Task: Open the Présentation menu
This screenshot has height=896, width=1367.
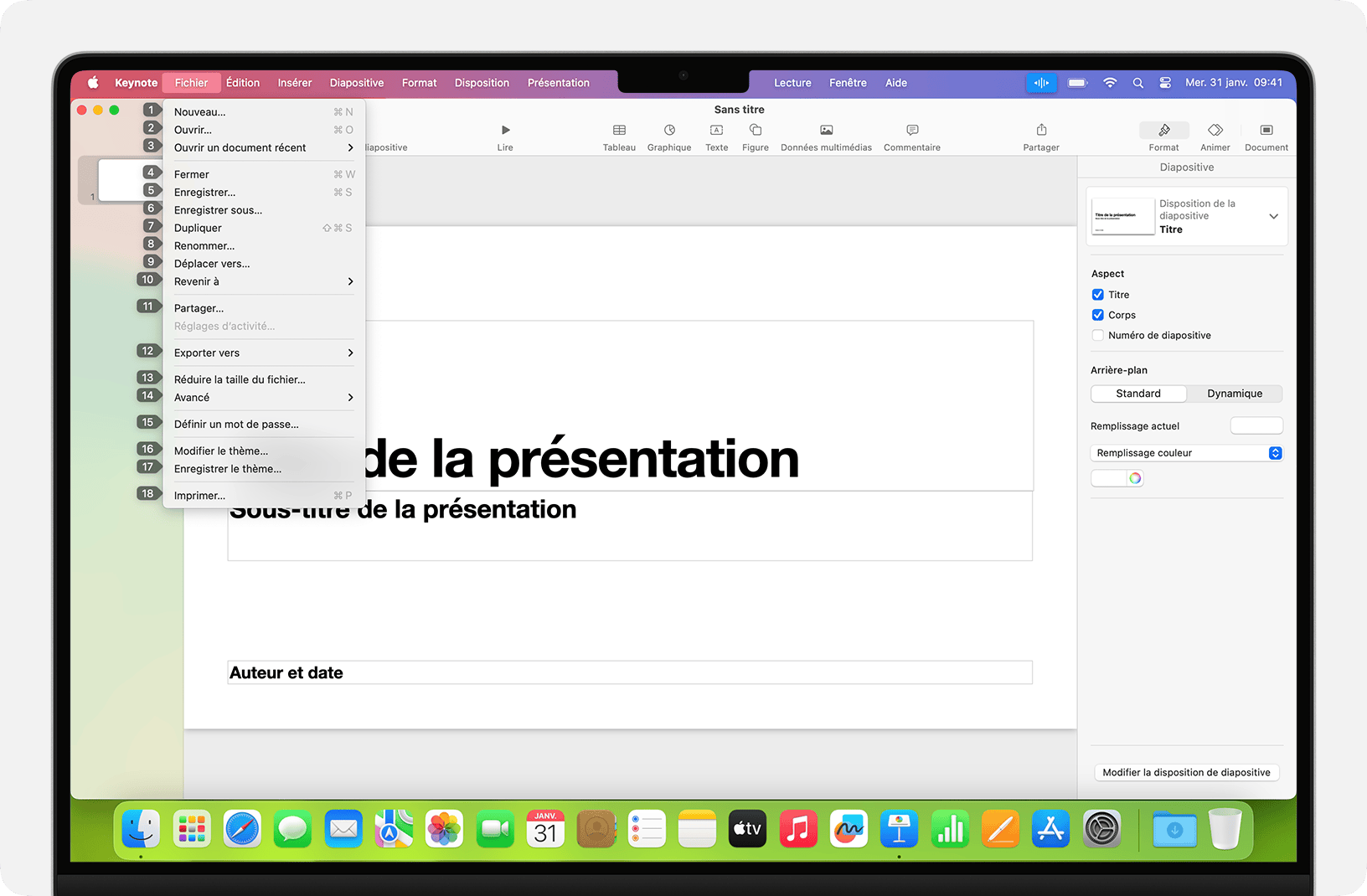Action: [559, 83]
